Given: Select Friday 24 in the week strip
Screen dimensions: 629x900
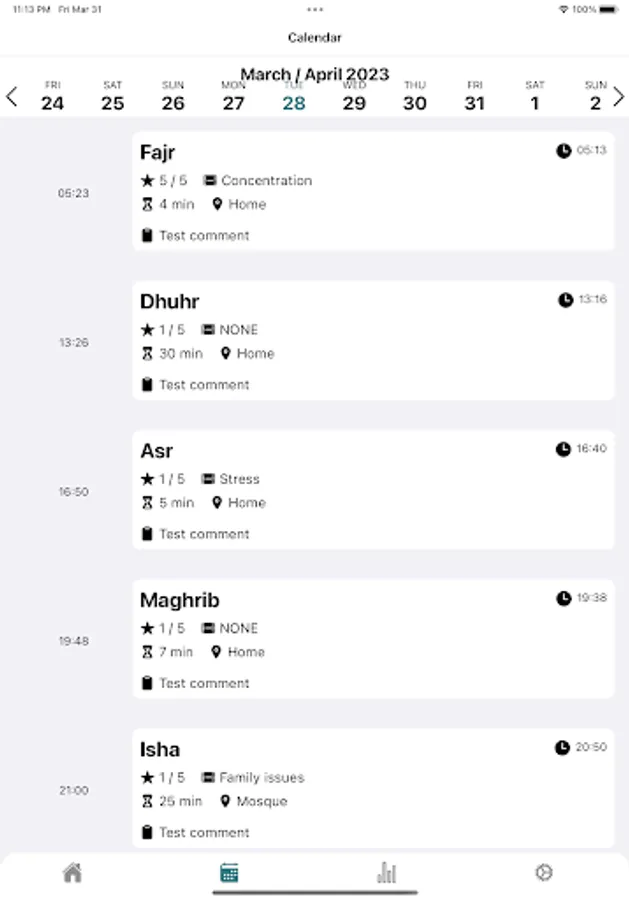Looking at the screenshot, I should coord(52,97).
